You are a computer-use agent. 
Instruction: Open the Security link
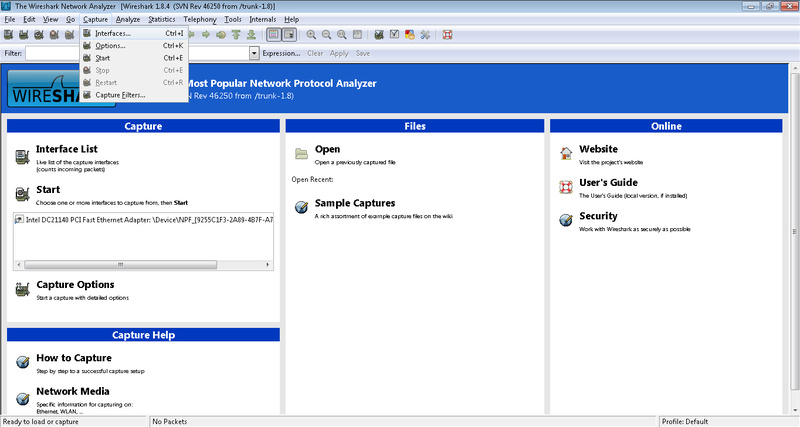(x=598, y=216)
